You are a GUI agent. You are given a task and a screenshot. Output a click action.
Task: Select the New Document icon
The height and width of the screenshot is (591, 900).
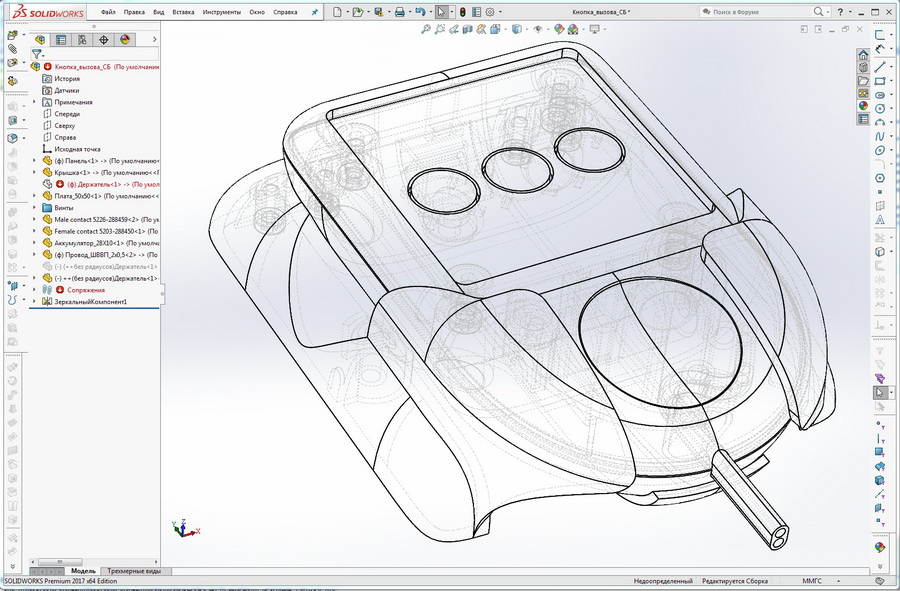pos(337,11)
